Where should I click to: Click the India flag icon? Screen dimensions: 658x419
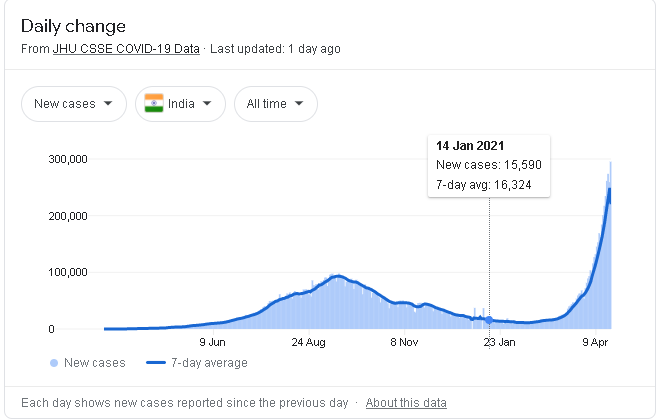[154, 104]
